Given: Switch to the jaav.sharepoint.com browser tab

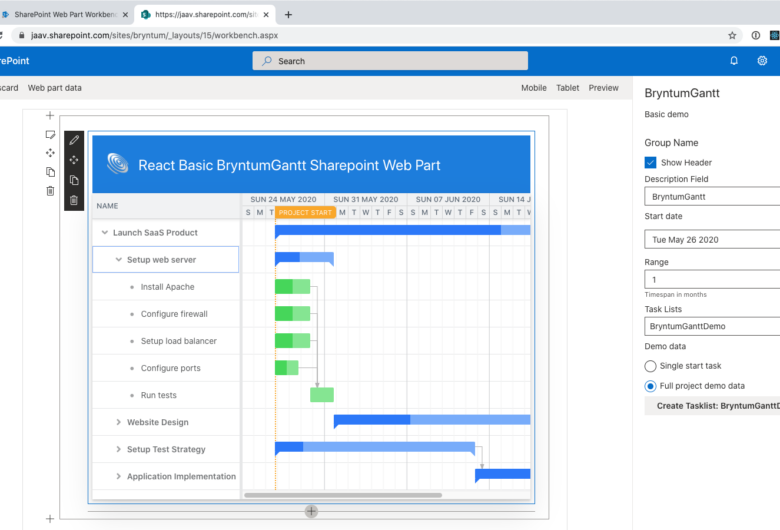Looking at the screenshot, I should (205, 14).
